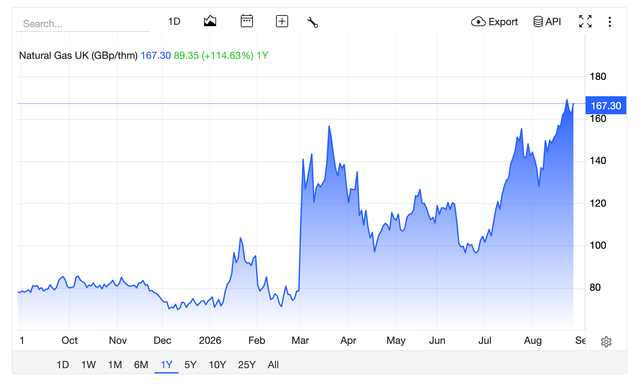Screen dimensions: 640x386
Task: Switch to the 1M range
Action: 115,365
